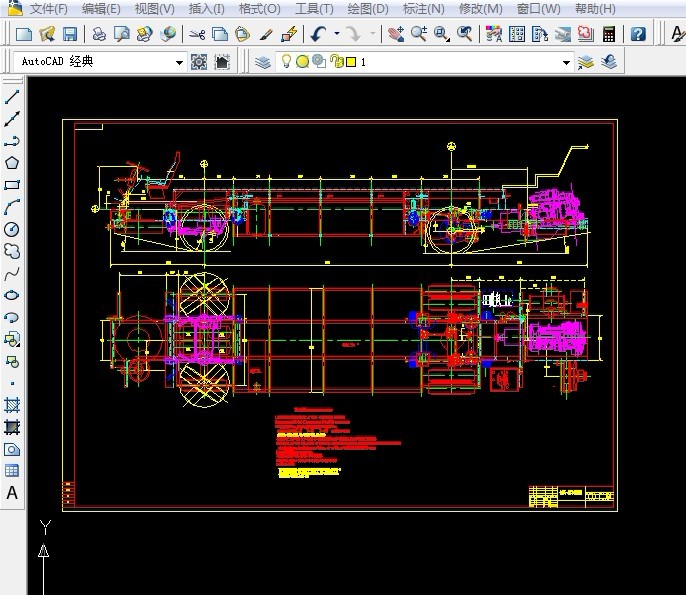Toggle layer freeze sun icon

pyautogui.click(x=302, y=62)
